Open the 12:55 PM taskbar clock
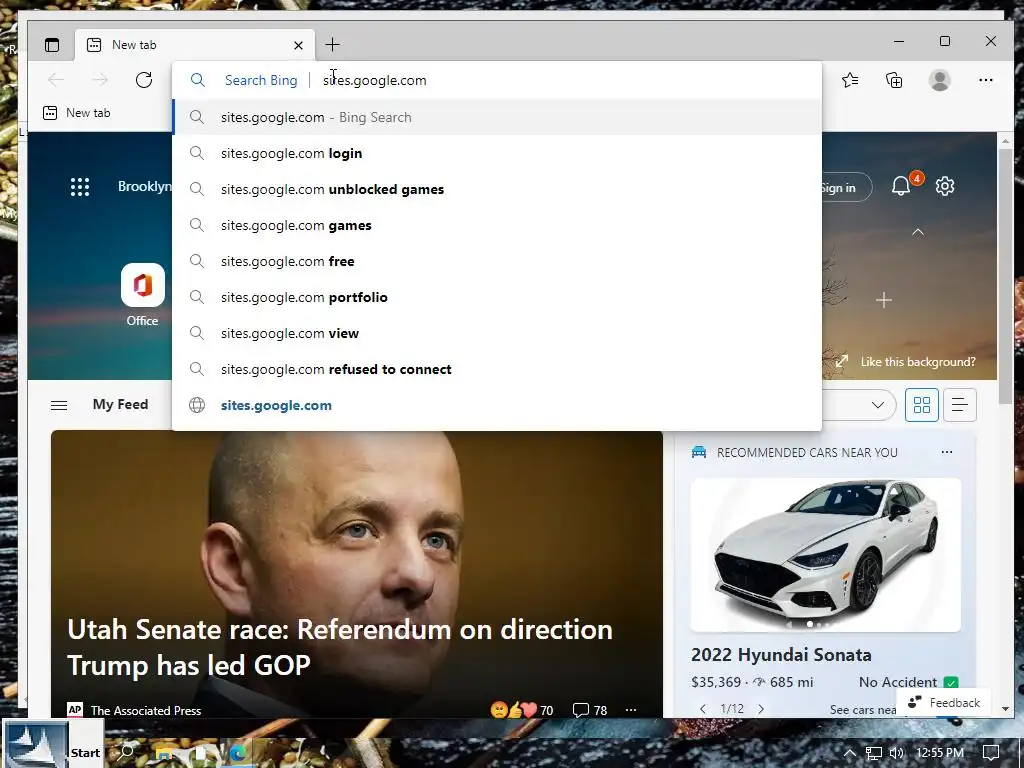 pos(940,753)
